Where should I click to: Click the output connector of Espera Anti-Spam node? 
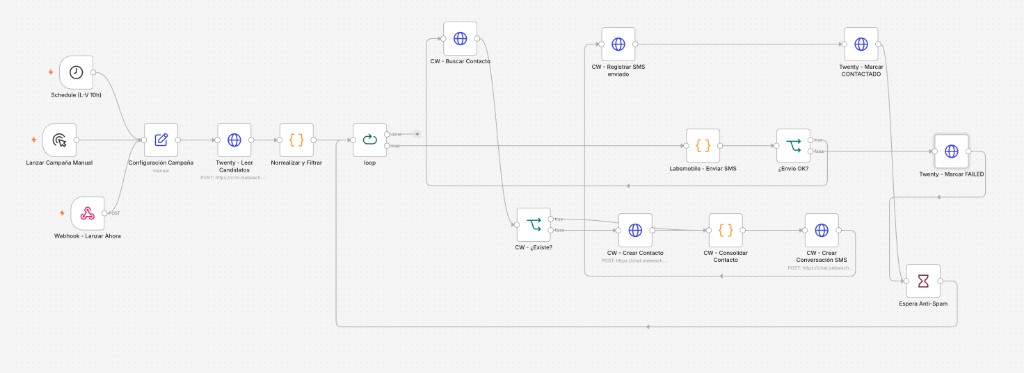[941, 281]
